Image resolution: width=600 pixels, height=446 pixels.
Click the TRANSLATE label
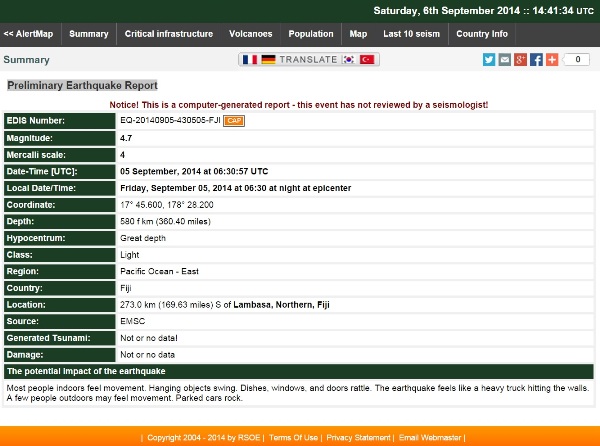click(308, 60)
